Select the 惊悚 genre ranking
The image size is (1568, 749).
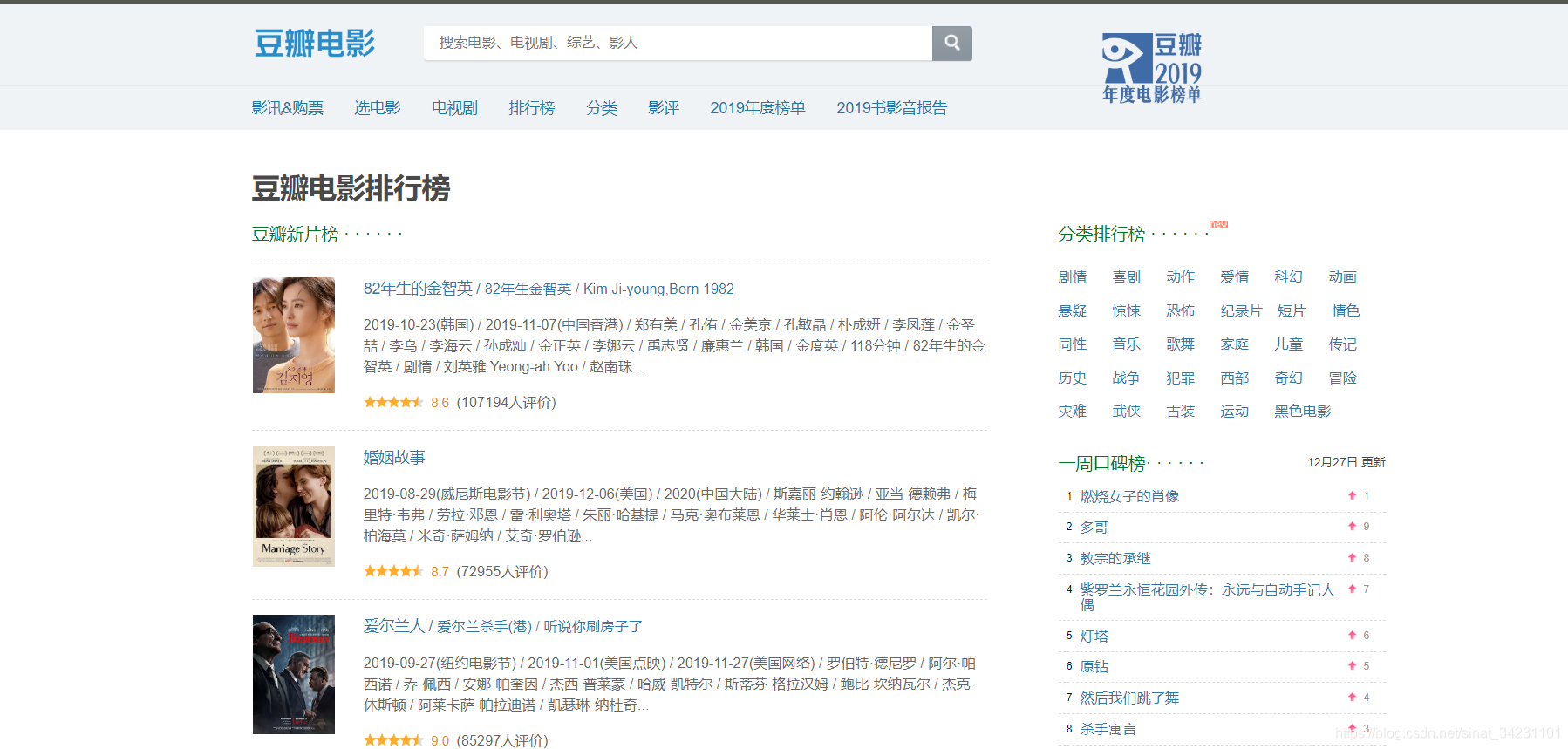[x=1127, y=311]
